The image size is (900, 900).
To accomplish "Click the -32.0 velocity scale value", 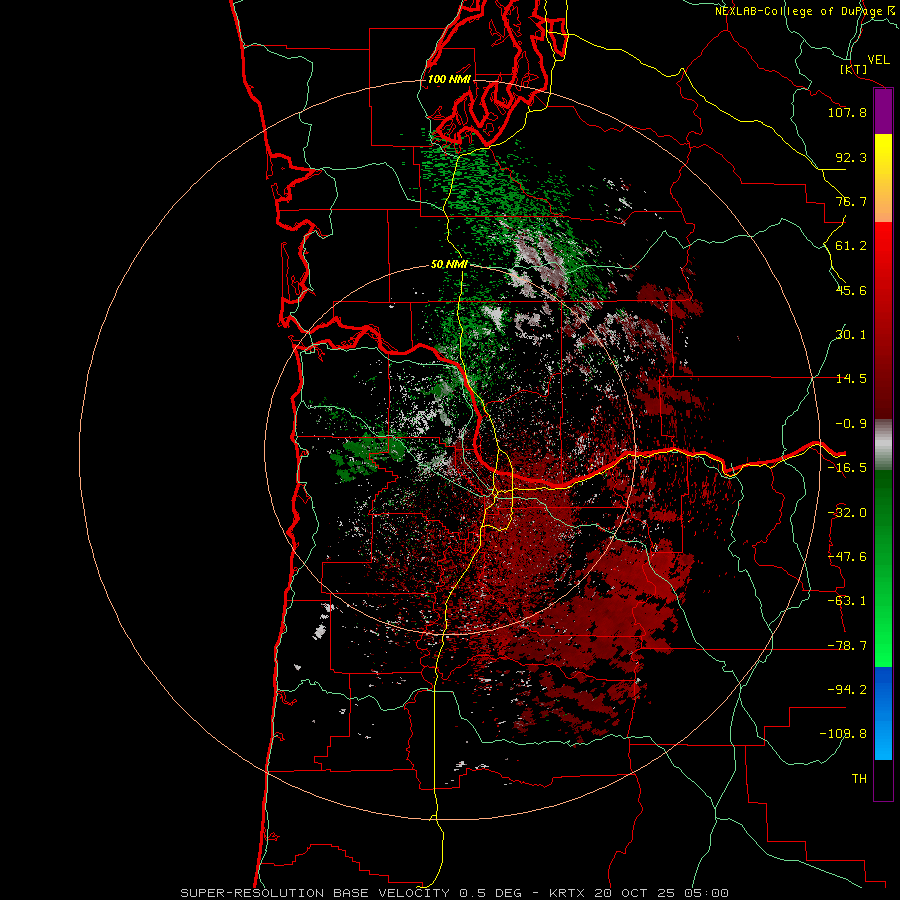I will click(x=847, y=513).
